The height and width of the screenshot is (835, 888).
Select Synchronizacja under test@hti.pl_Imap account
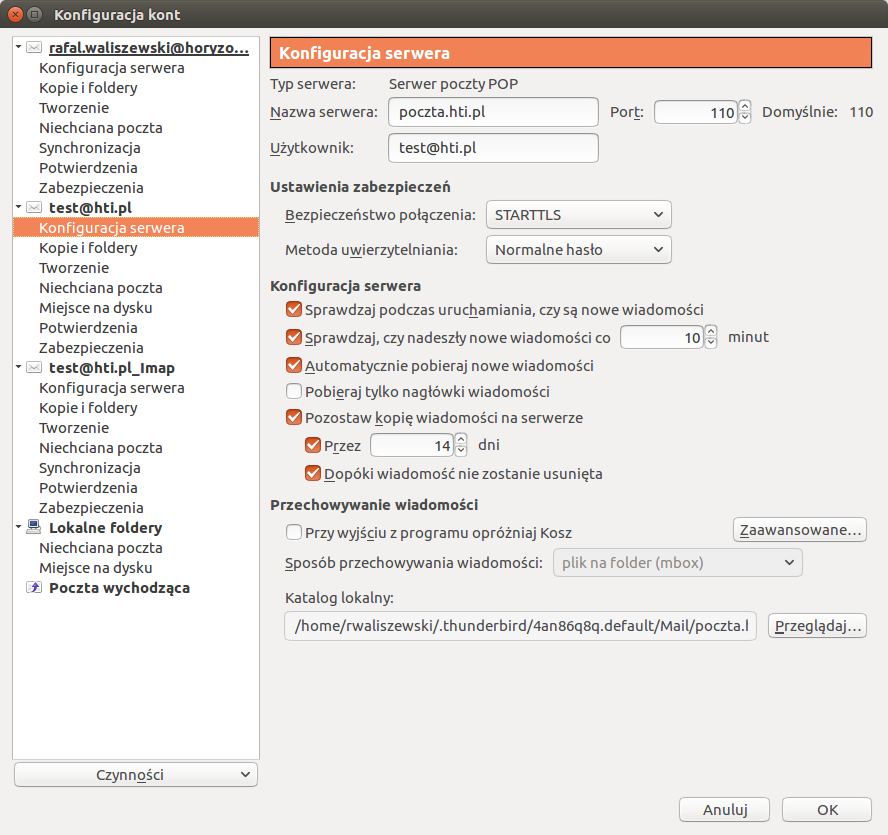tap(89, 468)
